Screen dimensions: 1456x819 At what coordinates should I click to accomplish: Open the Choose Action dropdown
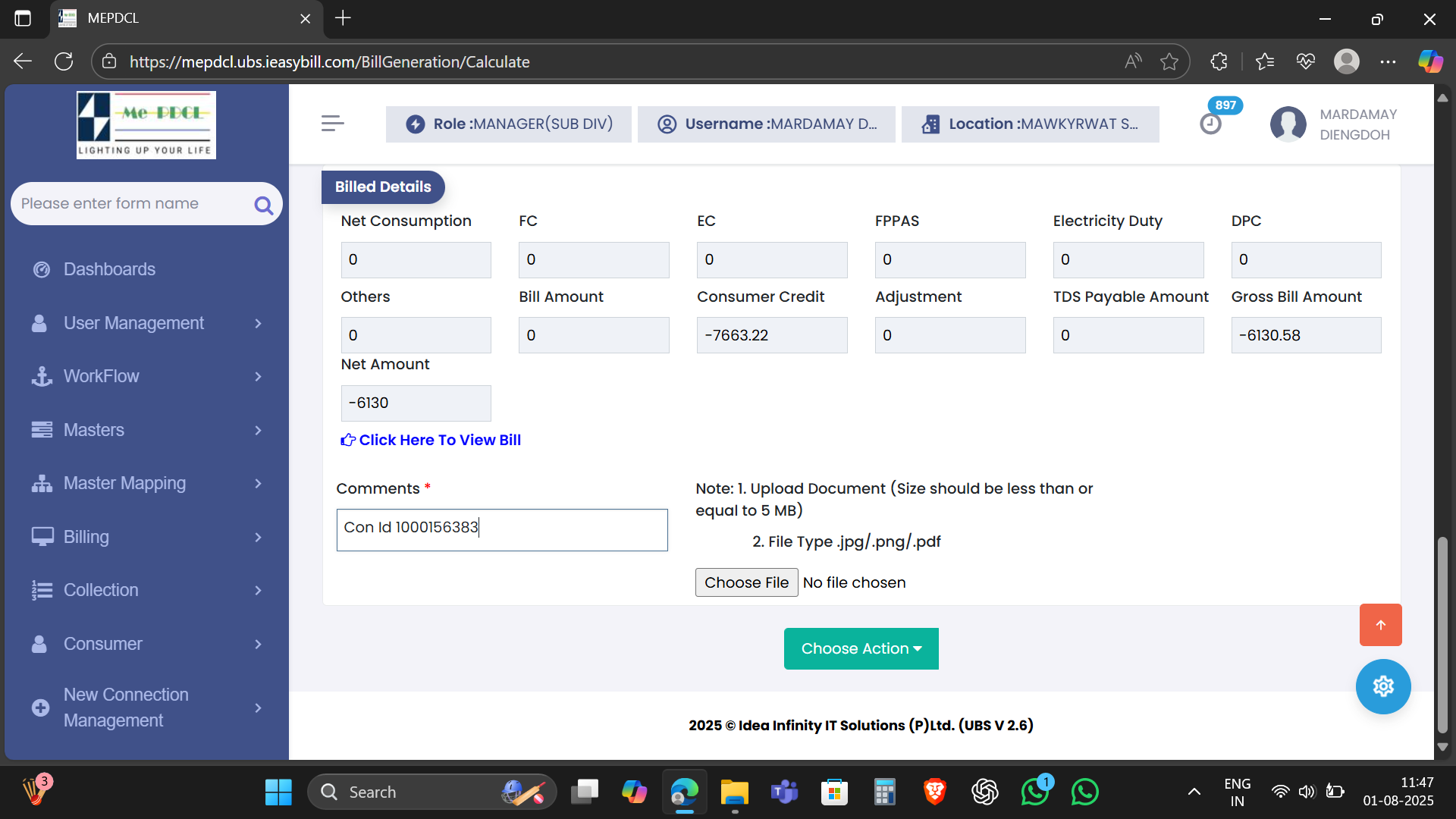861,648
